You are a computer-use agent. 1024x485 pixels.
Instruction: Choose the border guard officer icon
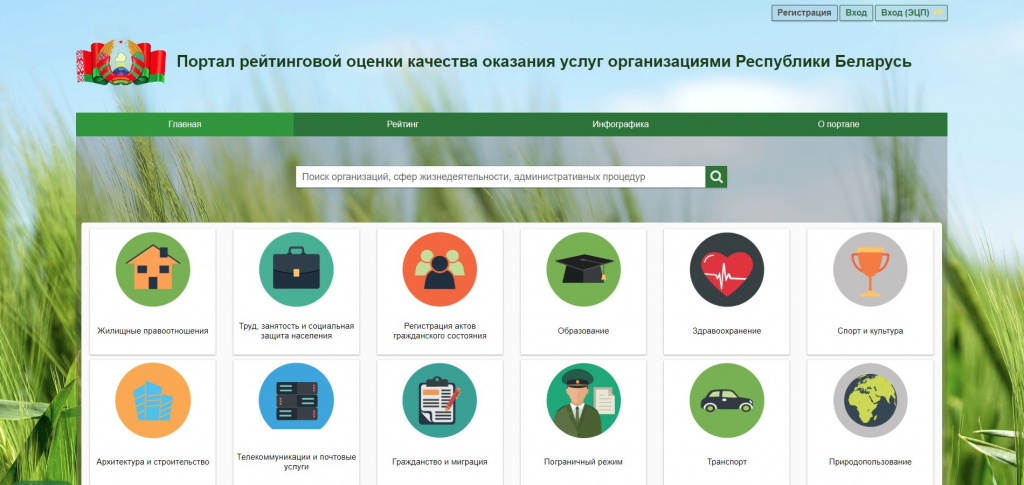click(x=583, y=400)
